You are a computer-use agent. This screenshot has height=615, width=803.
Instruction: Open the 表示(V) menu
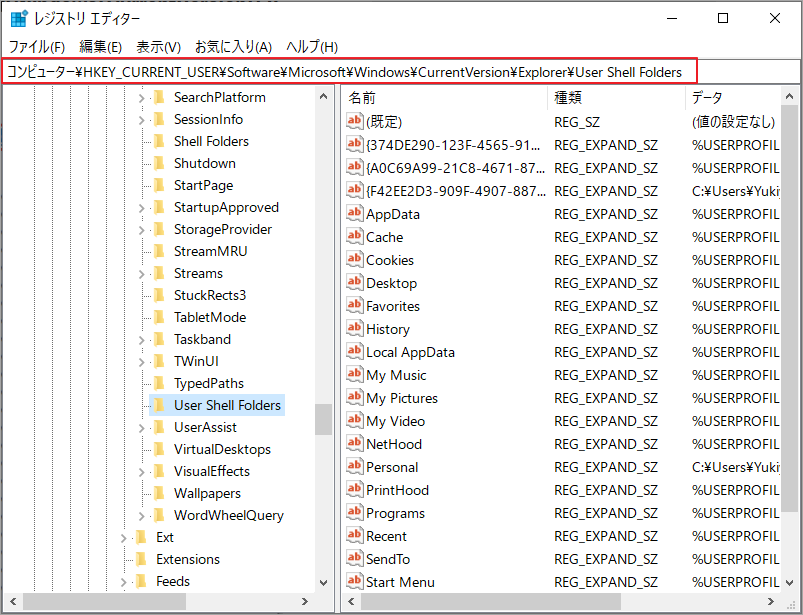coord(158,47)
